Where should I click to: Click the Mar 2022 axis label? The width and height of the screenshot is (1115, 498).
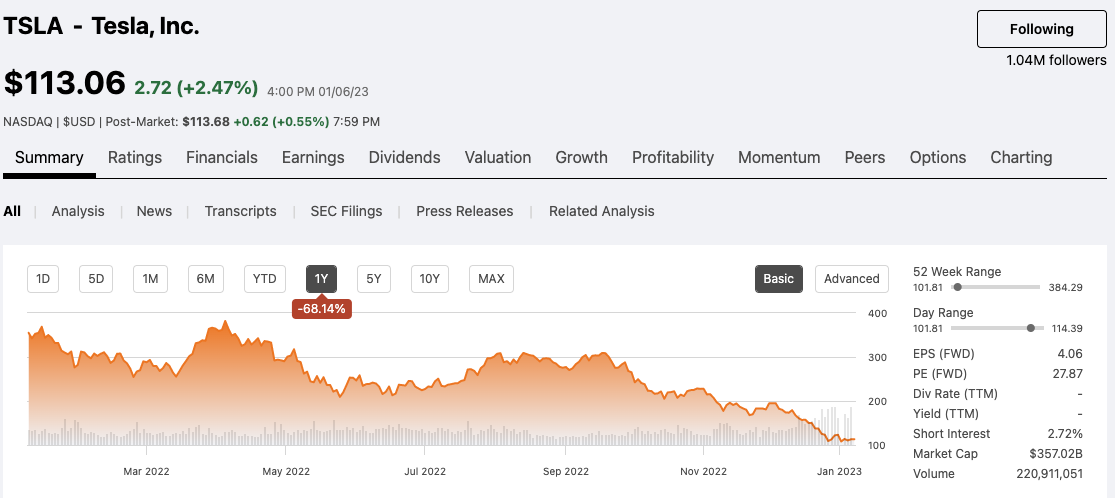[x=146, y=471]
